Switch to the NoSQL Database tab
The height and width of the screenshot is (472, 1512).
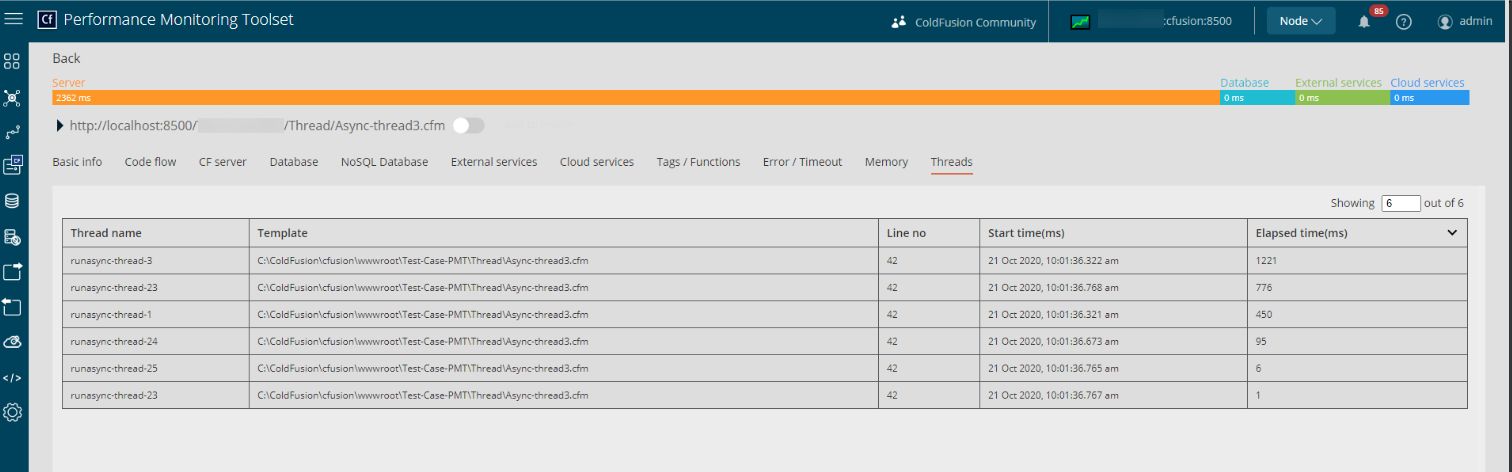384,162
